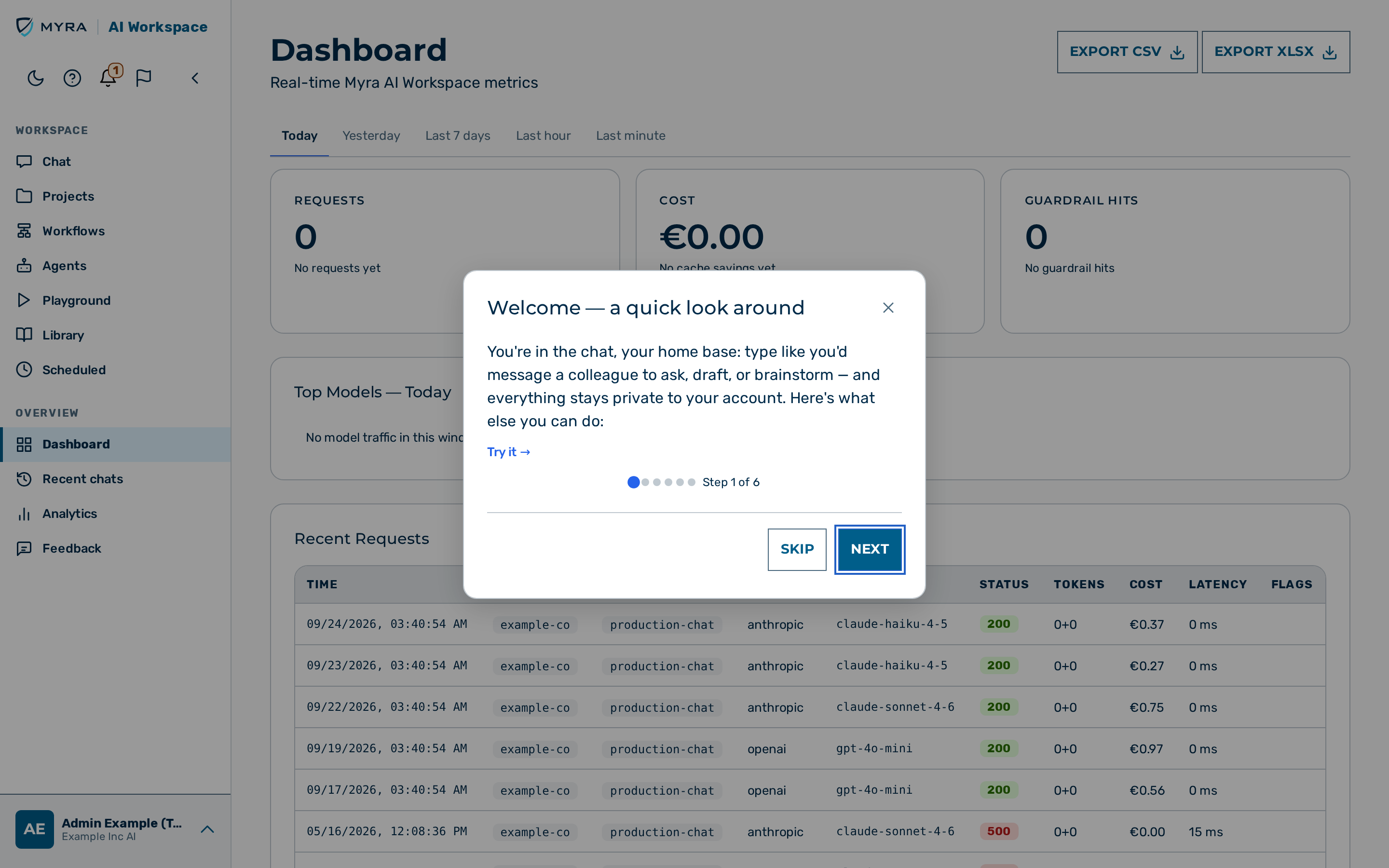
Task: Open the Analytics page
Action: [115, 514]
